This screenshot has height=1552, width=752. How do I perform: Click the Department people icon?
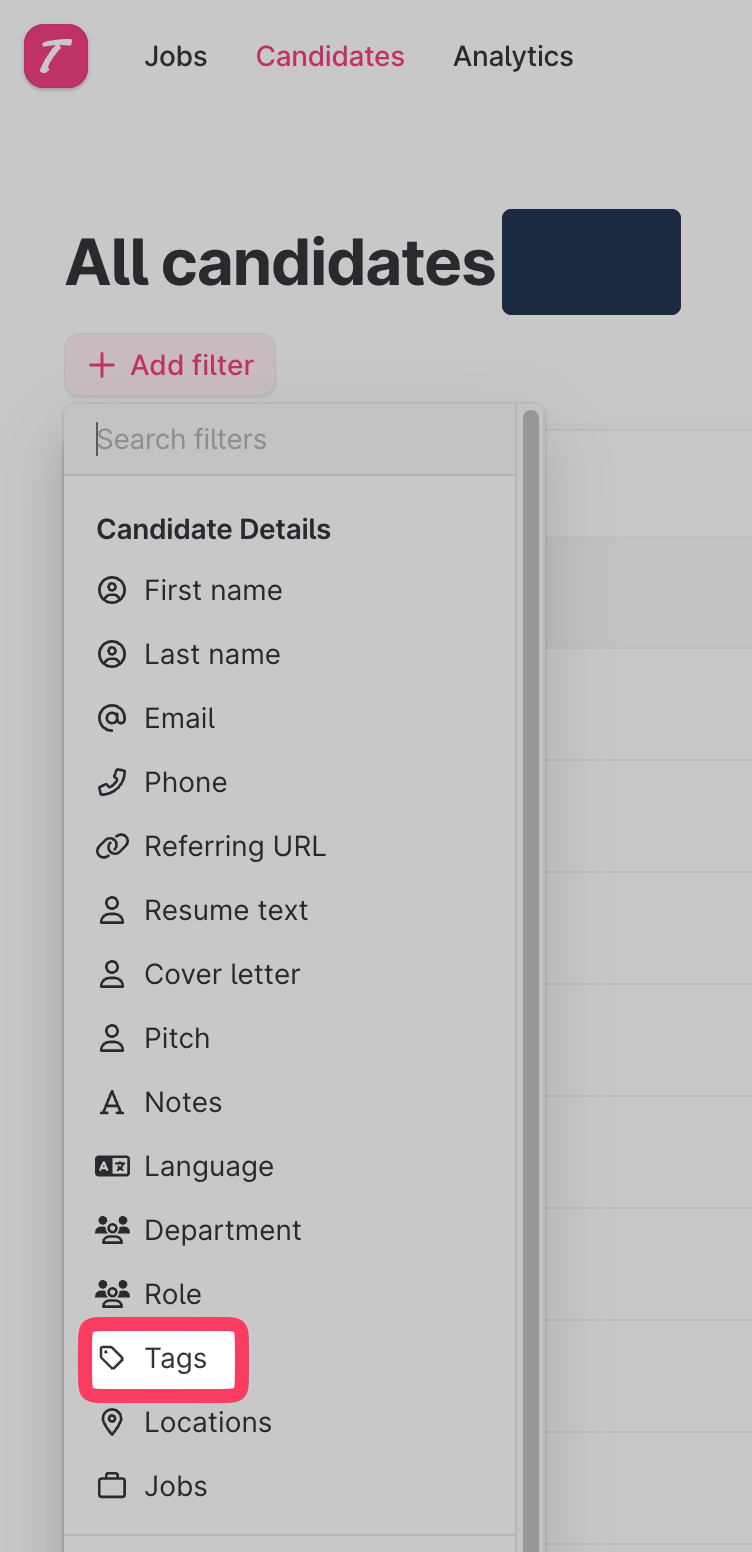click(112, 1230)
